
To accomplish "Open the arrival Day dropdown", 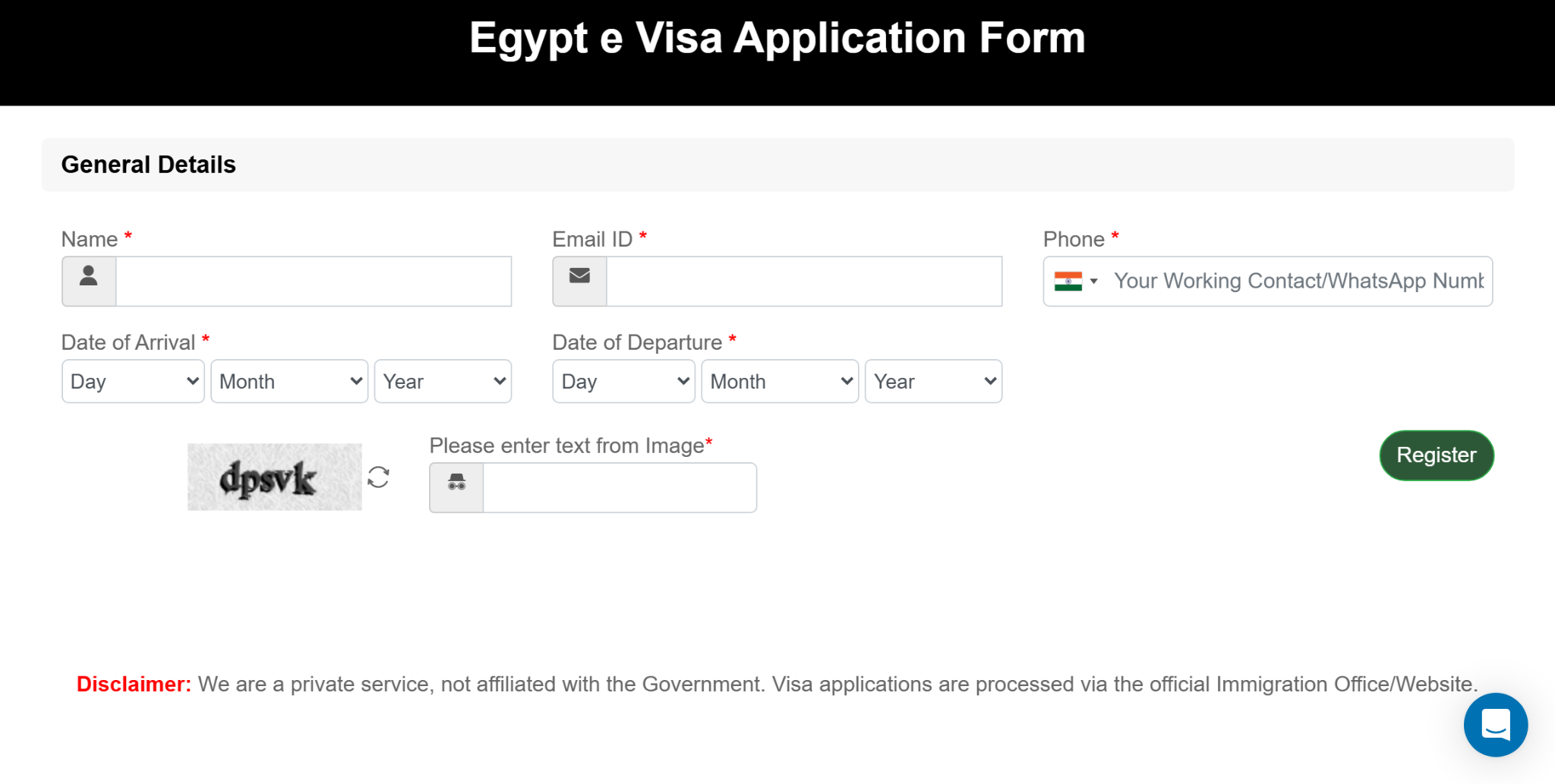I will pos(133,381).
